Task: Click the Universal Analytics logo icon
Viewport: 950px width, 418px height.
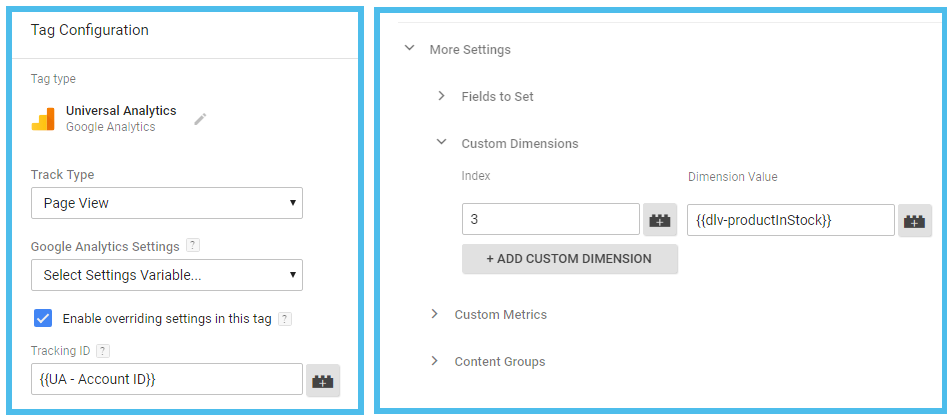Action: coord(43,119)
